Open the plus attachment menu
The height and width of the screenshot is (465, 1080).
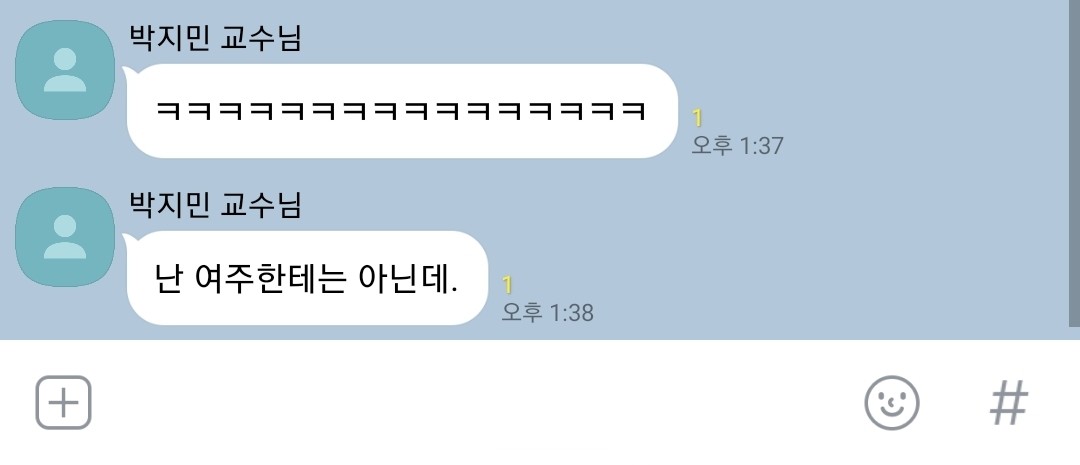[x=63, y=402]
